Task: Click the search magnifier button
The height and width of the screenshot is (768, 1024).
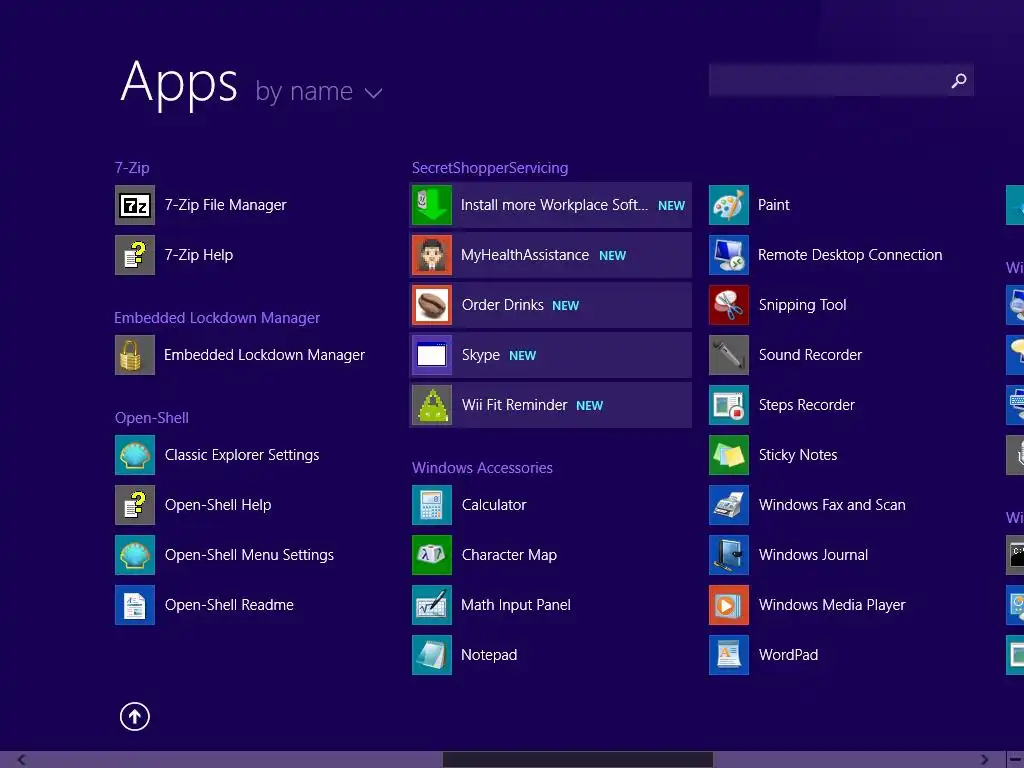Action: [959, 80]
